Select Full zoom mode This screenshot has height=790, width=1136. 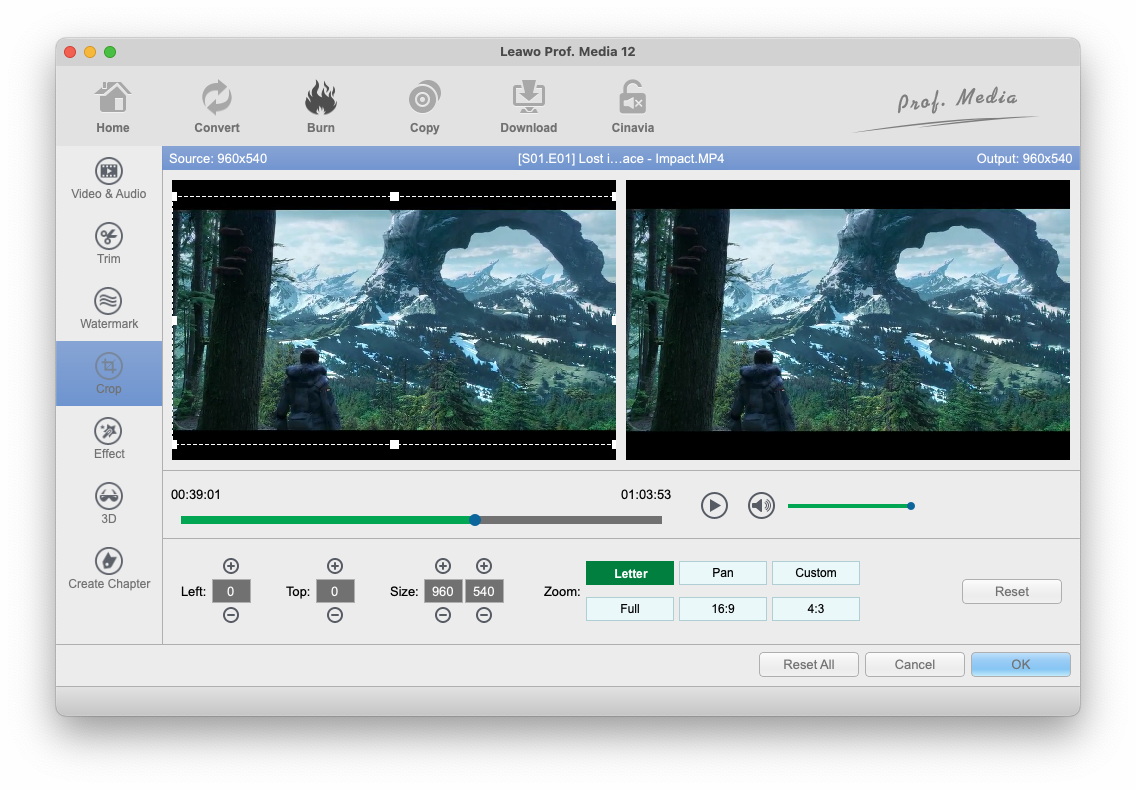point(630,609)
